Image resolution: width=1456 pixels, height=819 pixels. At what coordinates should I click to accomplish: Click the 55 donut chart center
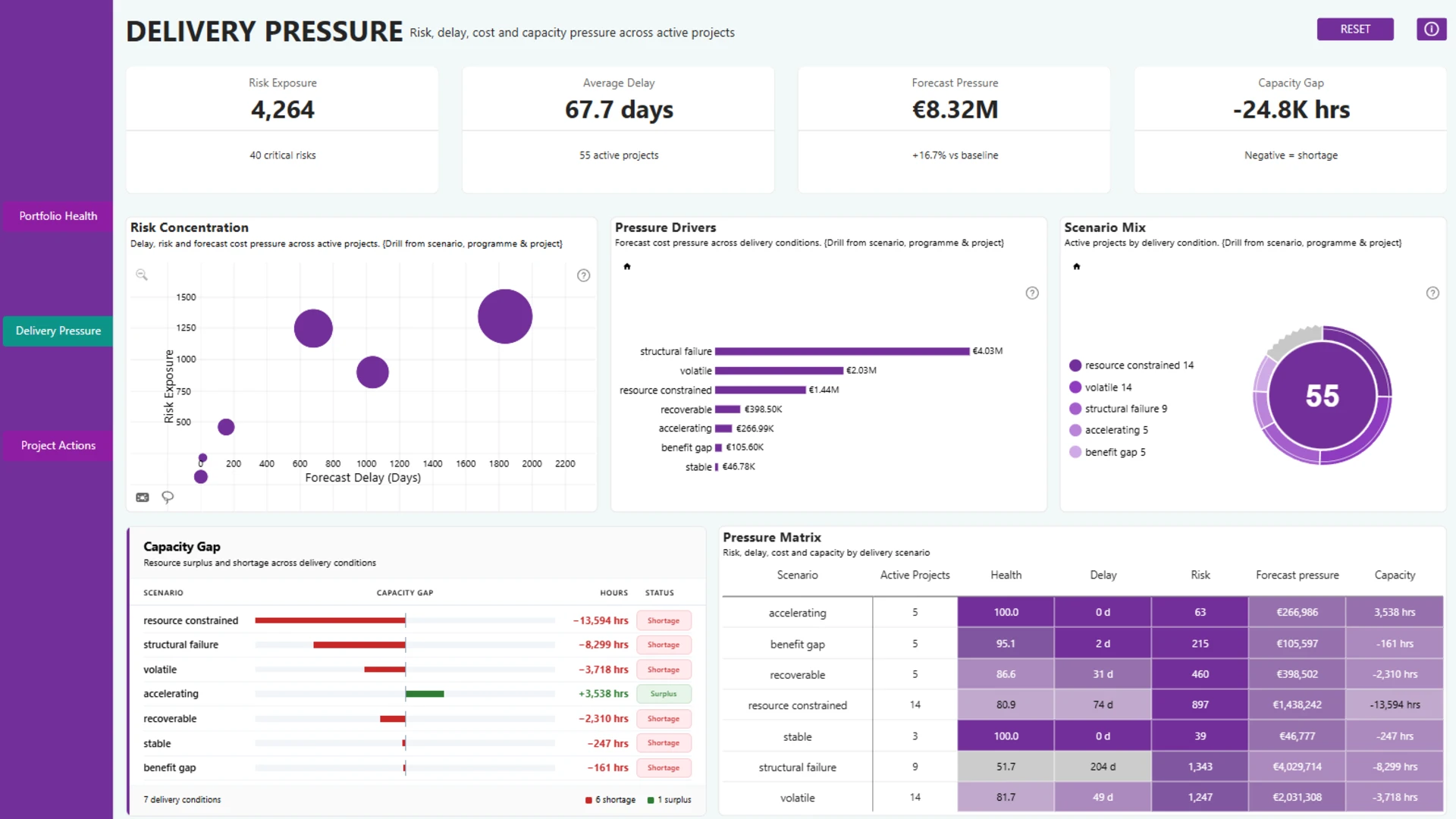point(1322,396)
